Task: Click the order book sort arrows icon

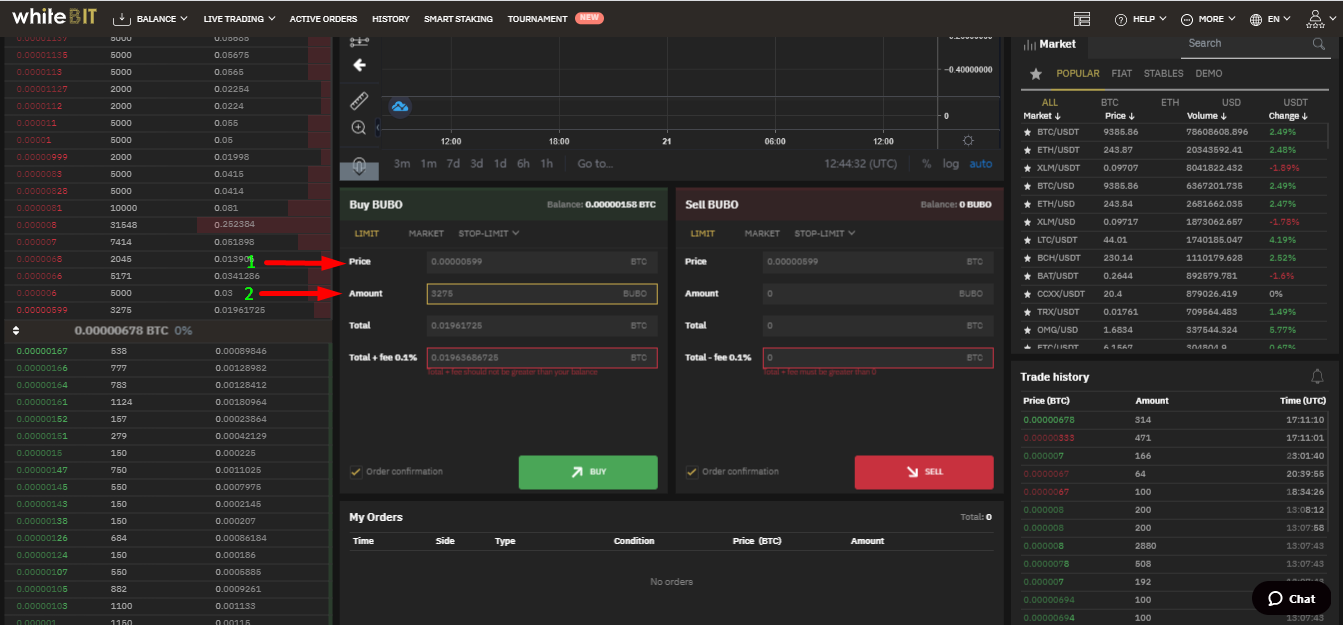Action: pyautogui.click(x=15, y=330)
